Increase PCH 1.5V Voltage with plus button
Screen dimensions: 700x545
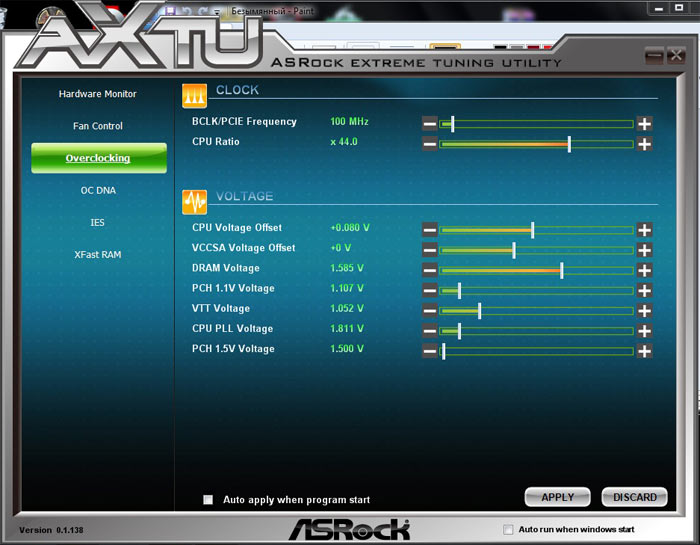[x=644, y=351]
